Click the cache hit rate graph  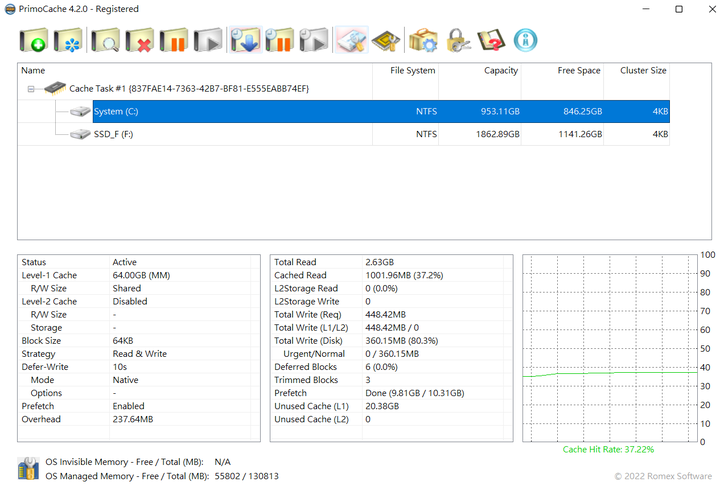[610, 349]
